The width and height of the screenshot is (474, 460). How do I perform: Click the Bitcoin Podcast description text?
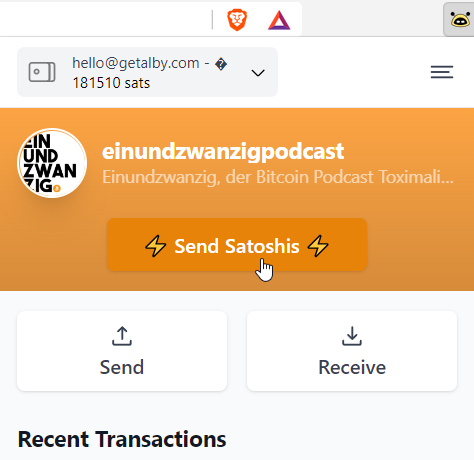[x=278, y=177]
